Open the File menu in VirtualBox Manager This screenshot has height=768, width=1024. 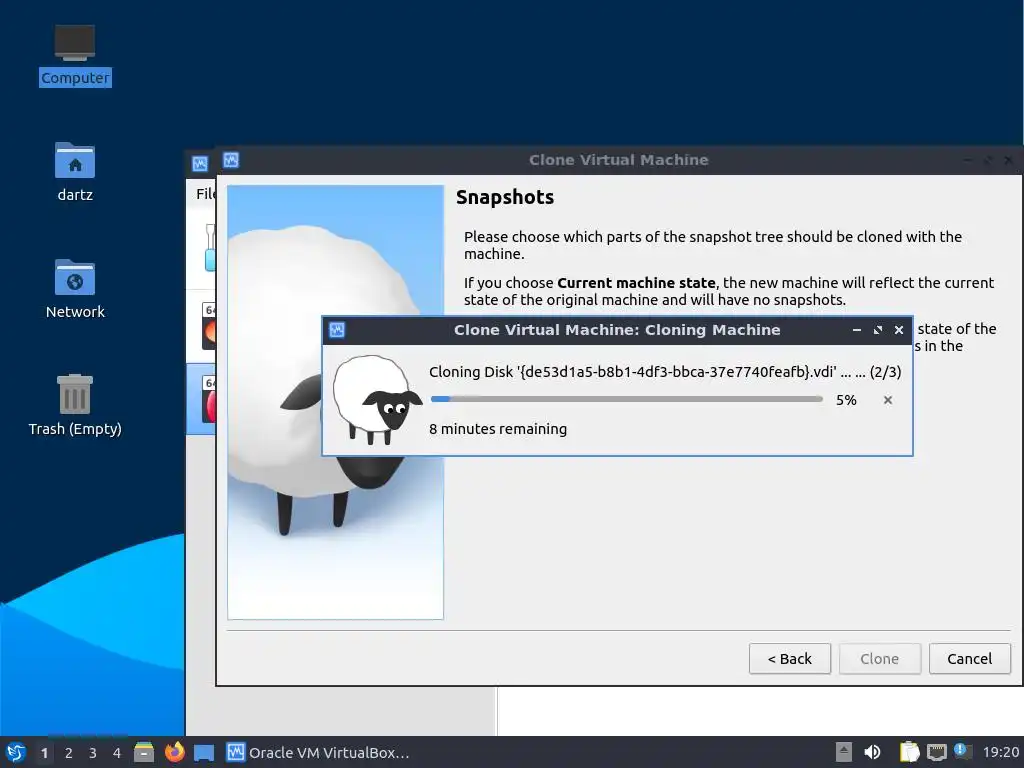point(204,194)
